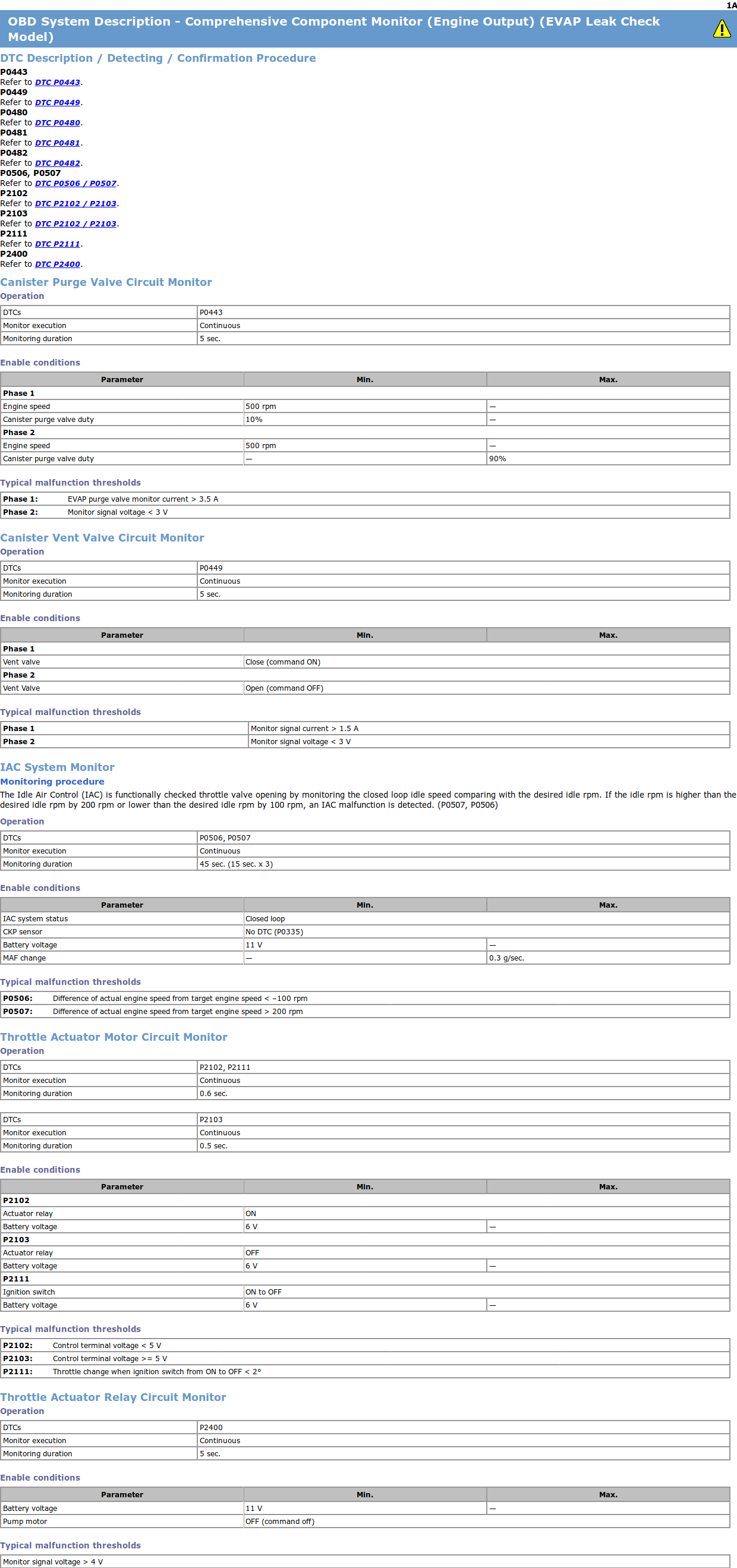Select the Canister Purge Valve Circuit Monitor heading
Image resolution: width=737 pixels, height=1568 pixels.
[x=106, y=282]
